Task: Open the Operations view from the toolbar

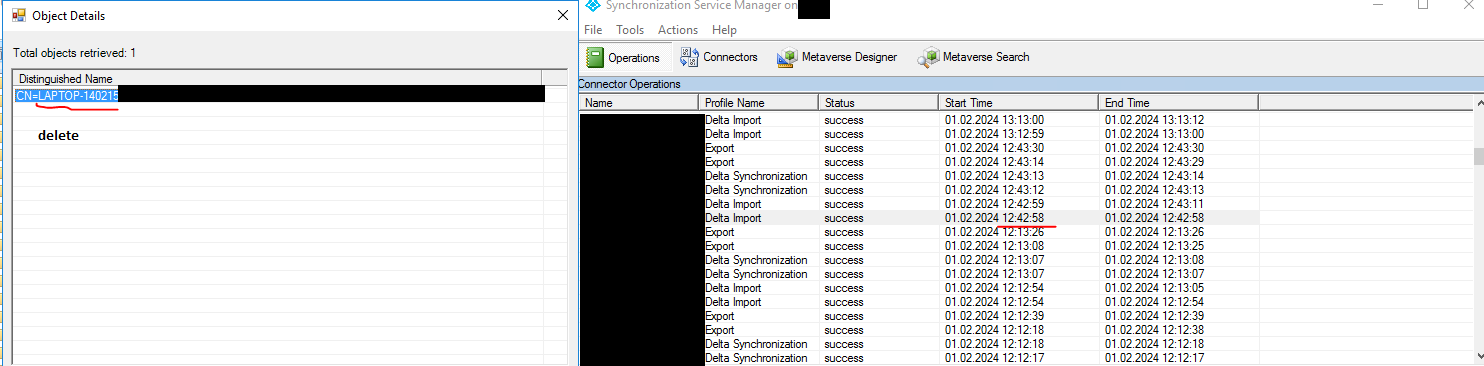Action: click(623, 57)
